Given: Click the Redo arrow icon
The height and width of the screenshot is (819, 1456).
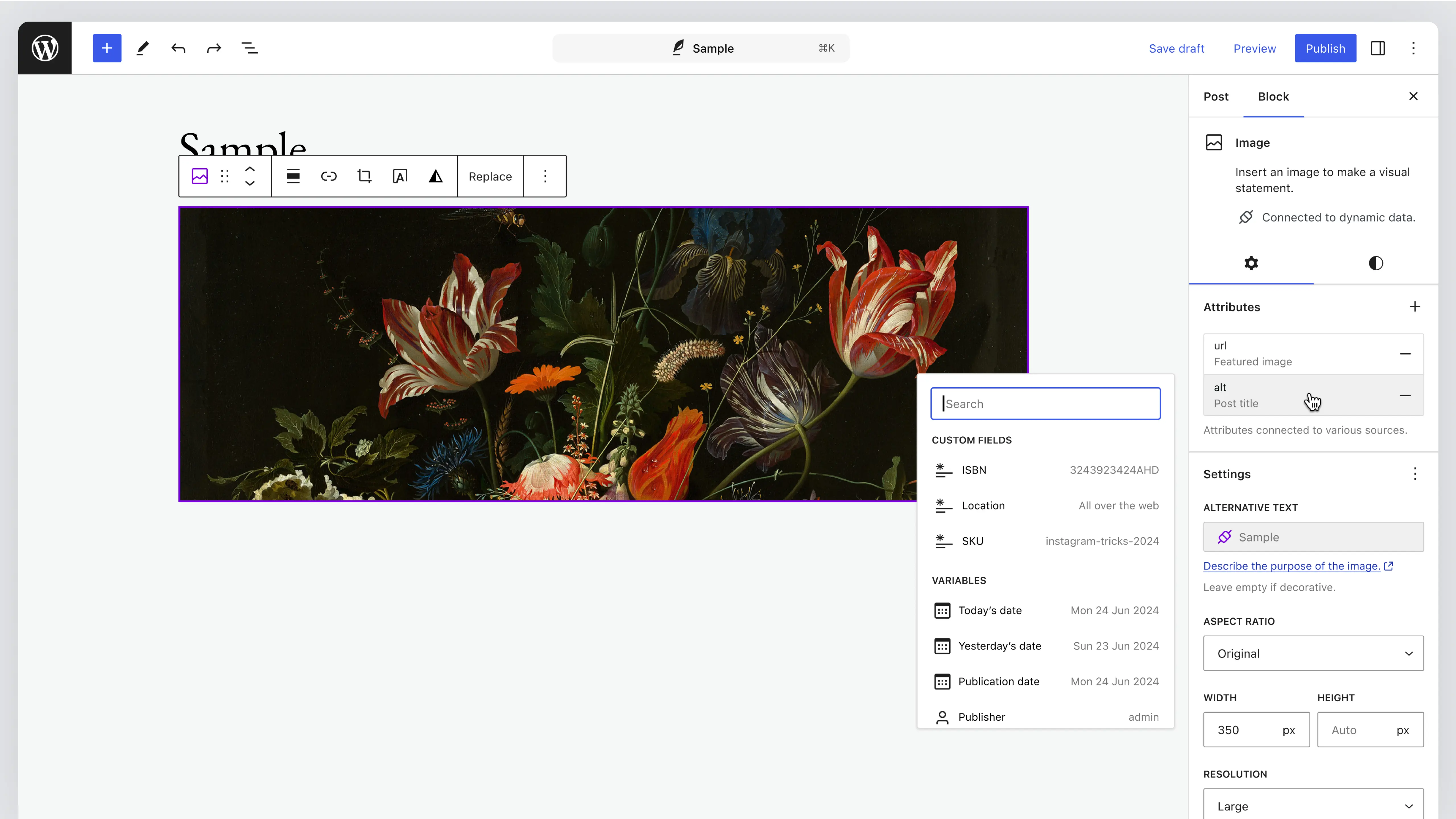Looking at the screenshot, I should pos(214,48).
